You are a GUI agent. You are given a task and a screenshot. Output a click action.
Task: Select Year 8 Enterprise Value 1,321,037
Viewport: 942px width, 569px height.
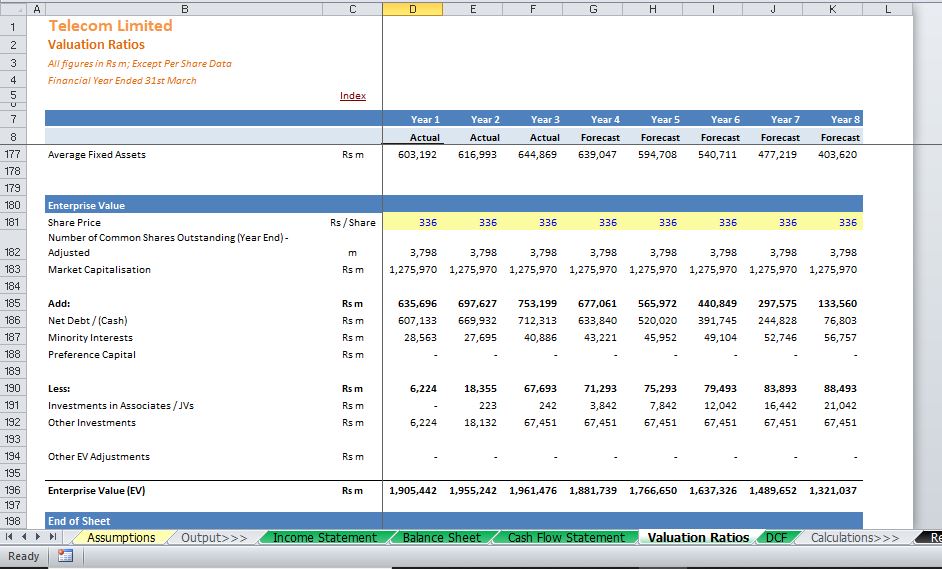click(x=833, y=490)
